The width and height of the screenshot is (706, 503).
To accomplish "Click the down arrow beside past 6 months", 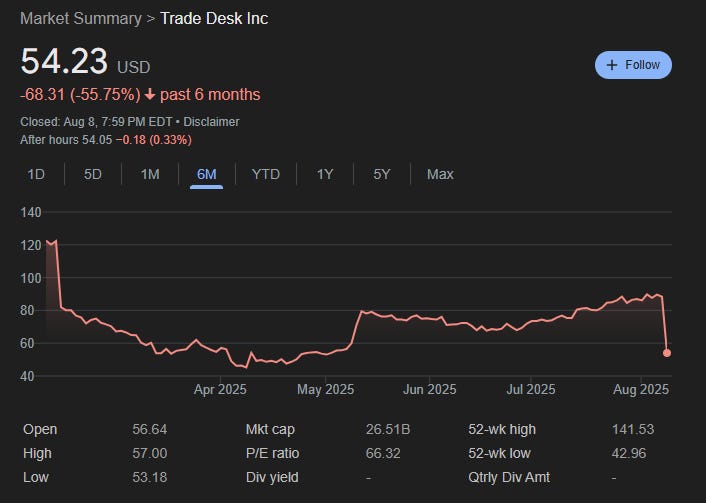I will click(x=150, y=95).
